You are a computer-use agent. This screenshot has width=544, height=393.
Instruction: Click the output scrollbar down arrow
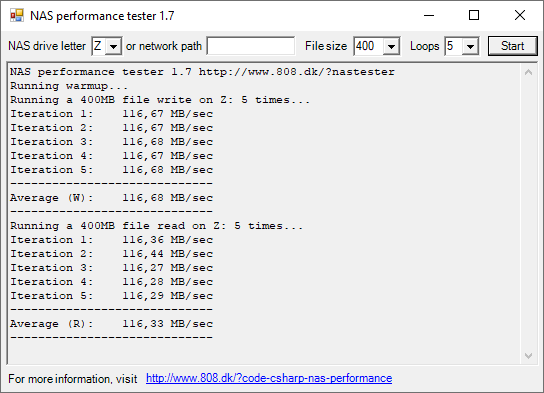pos(528,356)
